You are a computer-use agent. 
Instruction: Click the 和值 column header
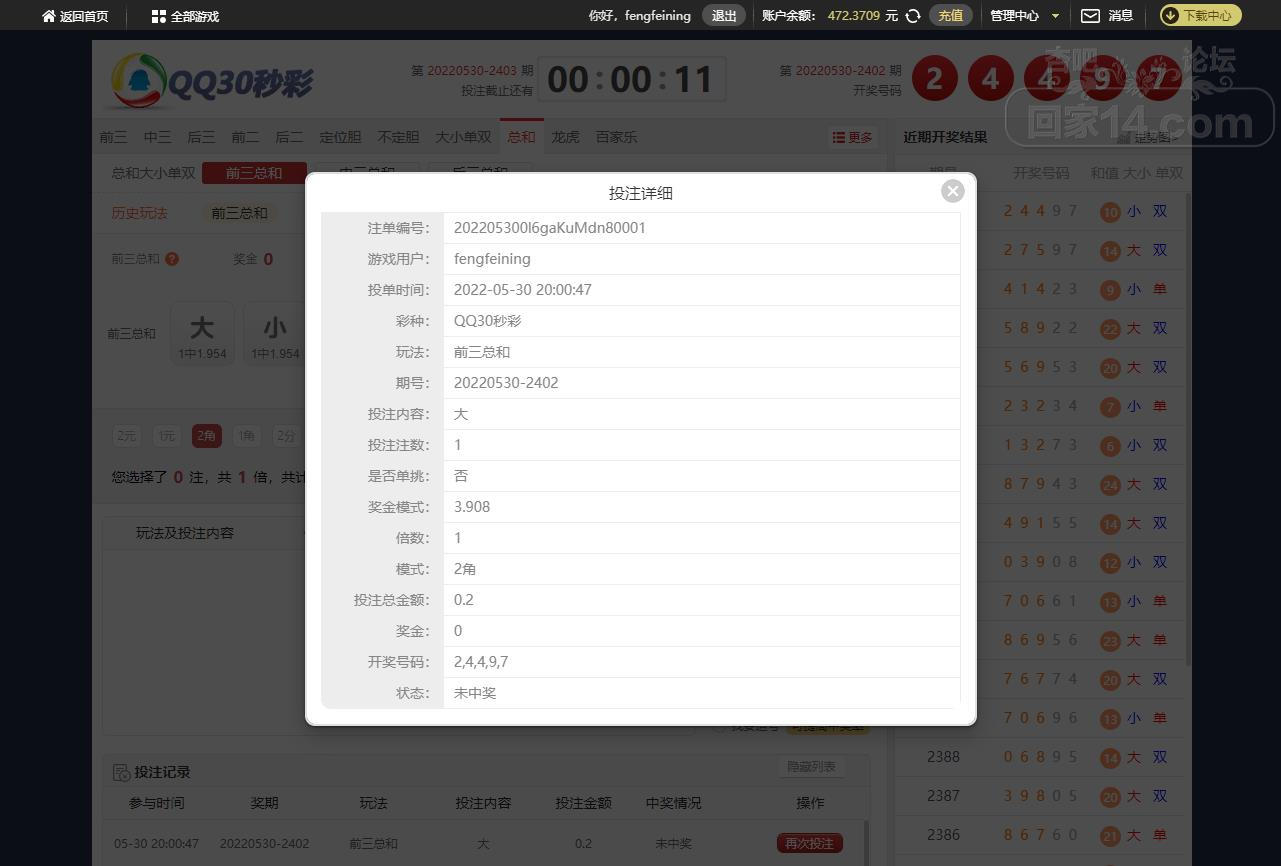pyautogui.click(x=1104, y=173)
